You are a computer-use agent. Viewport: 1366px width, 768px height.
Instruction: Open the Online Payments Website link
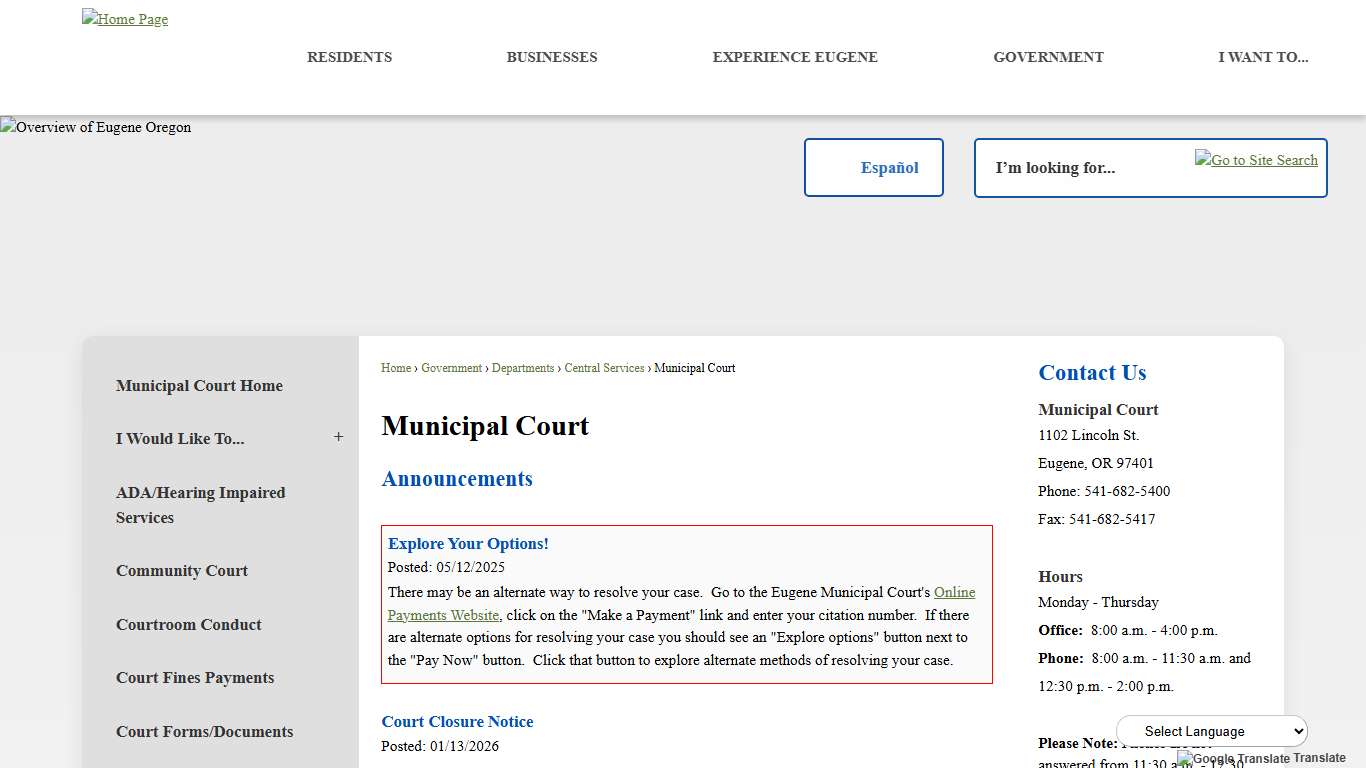click(x=953, y=592)
